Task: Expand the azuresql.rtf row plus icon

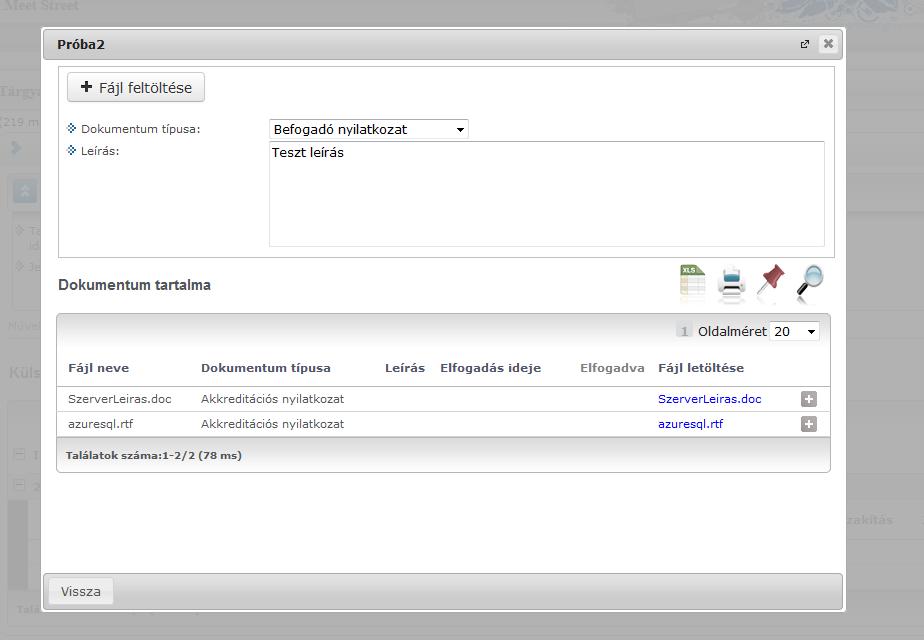Action: tap(808, 424)
